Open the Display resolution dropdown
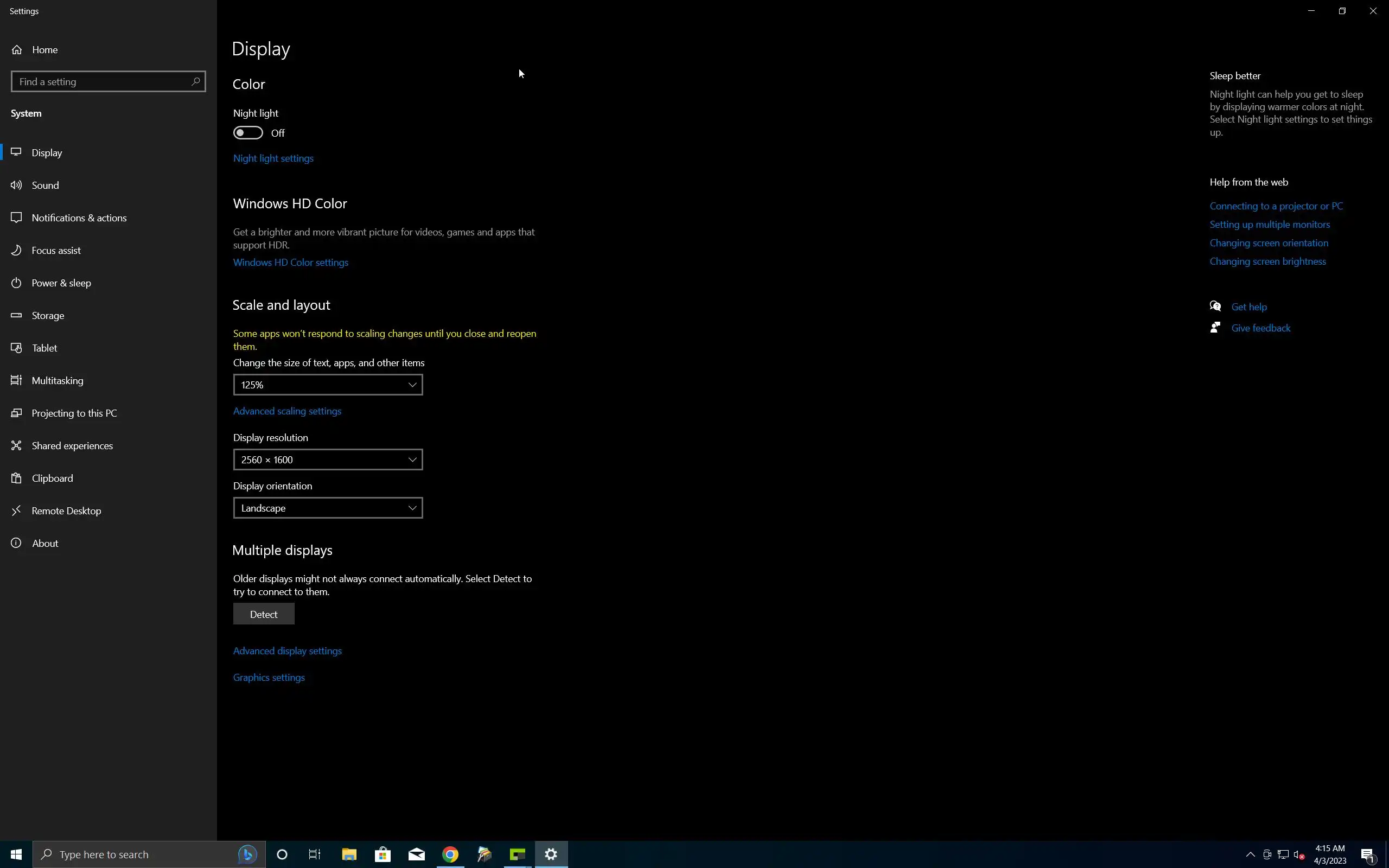1389x868 pixels. [x=328, y=459]
